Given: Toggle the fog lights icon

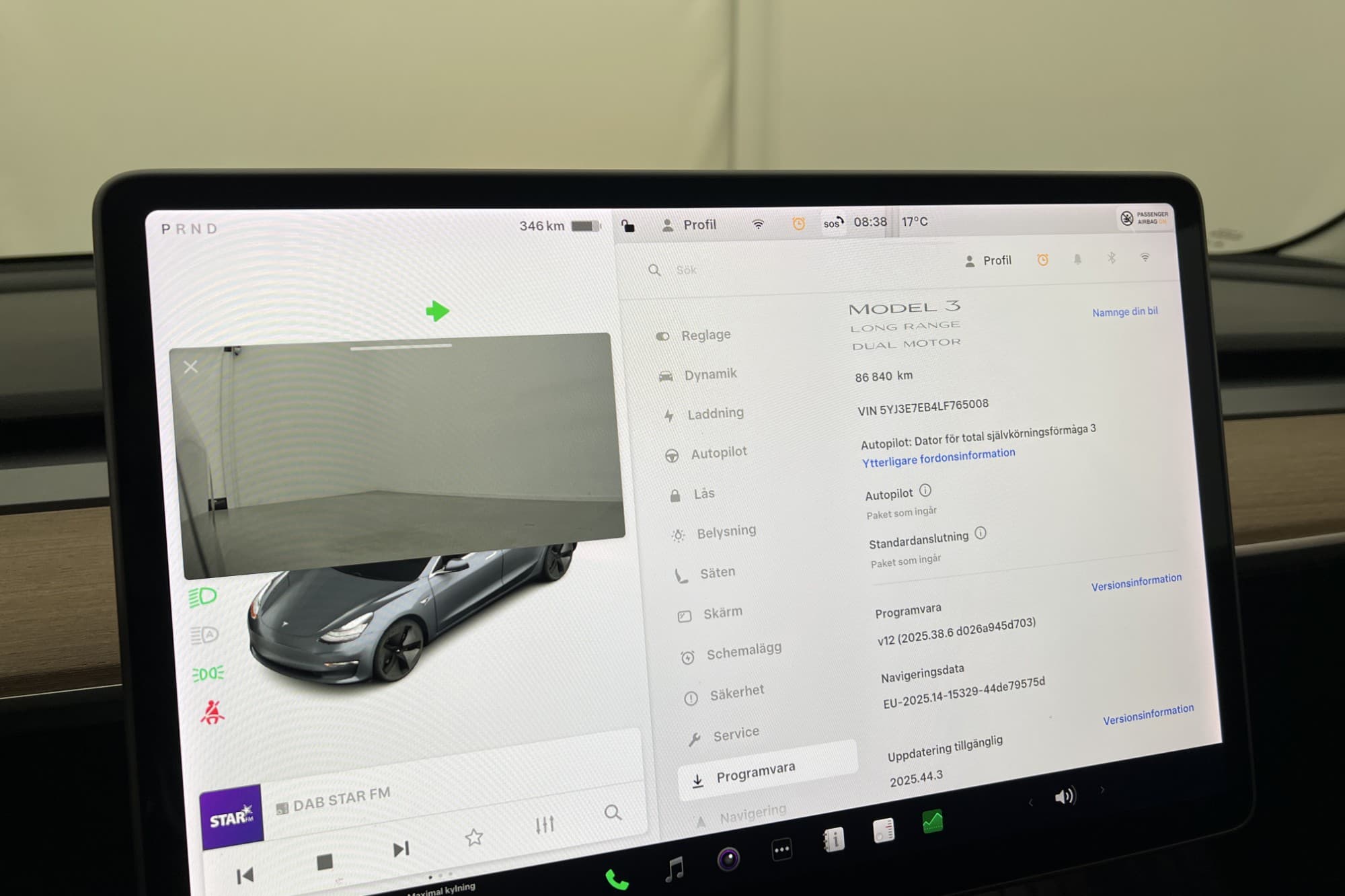Looking at the screenshot, I should (208, 674).
